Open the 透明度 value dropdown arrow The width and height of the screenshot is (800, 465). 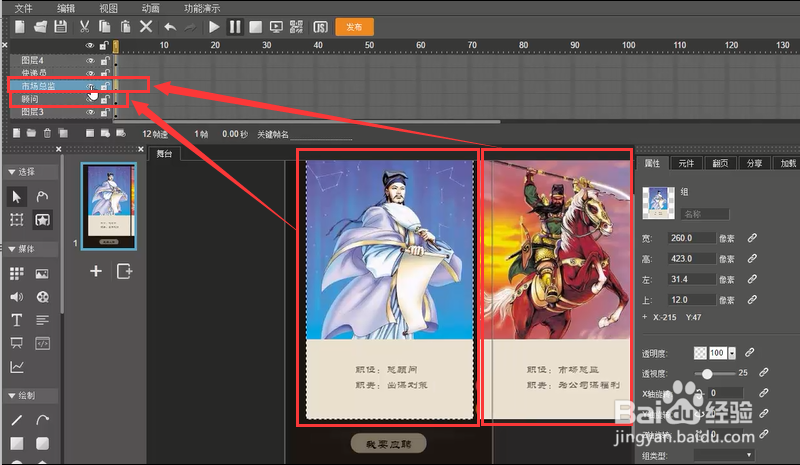tap(732, 353)
